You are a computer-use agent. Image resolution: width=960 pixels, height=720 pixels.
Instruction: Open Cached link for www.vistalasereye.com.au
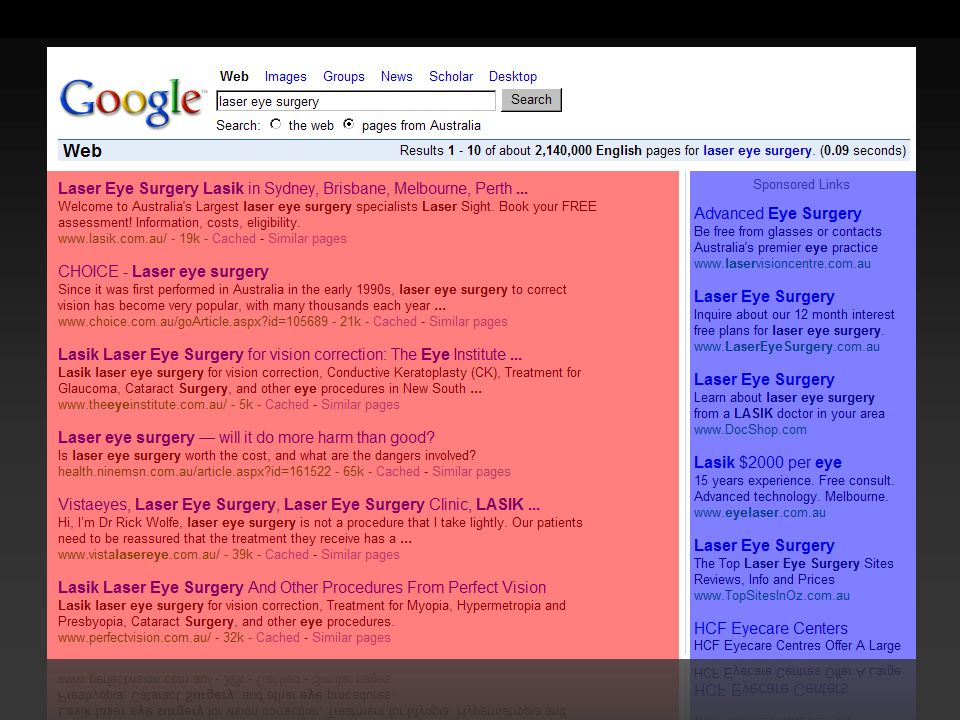coord(287,555)
